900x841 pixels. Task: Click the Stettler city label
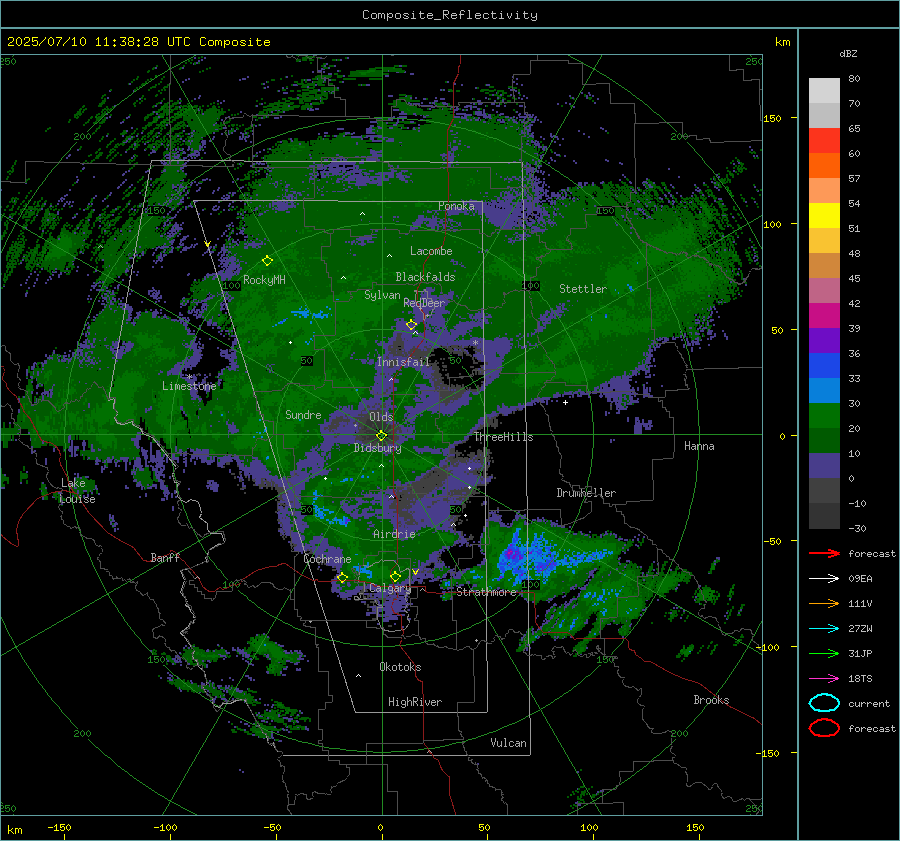pyautogui.click(x=583, y=289)
